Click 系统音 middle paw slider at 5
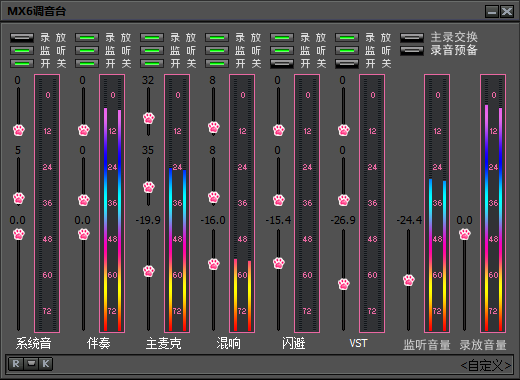 [19, 199]
